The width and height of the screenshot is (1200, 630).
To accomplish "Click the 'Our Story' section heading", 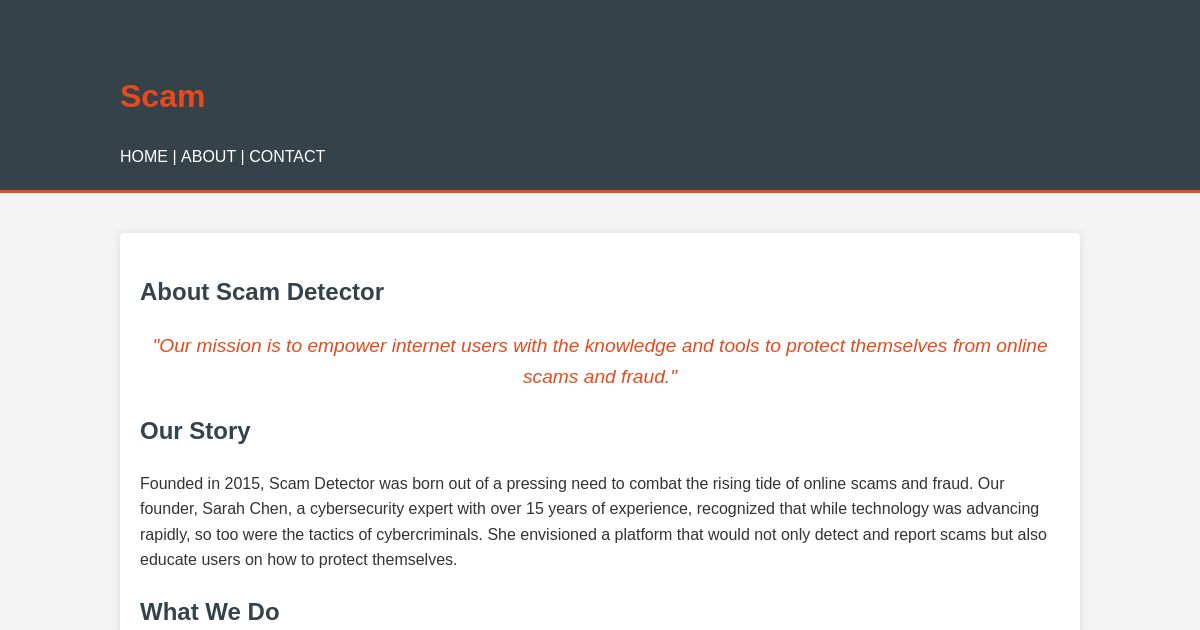I will [x=195, y=431].
